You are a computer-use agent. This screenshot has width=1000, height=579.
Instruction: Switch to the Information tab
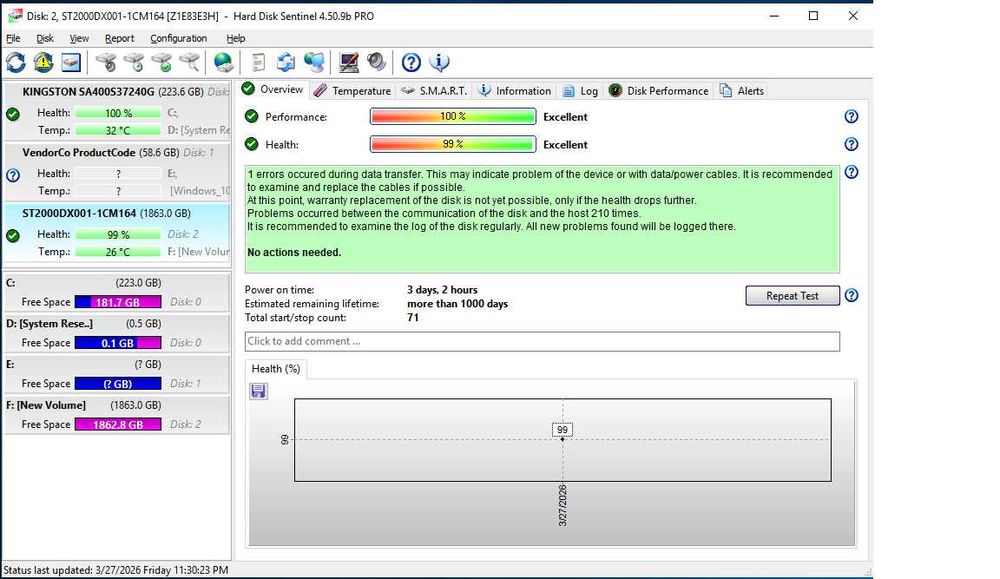[x=515, y=91]
